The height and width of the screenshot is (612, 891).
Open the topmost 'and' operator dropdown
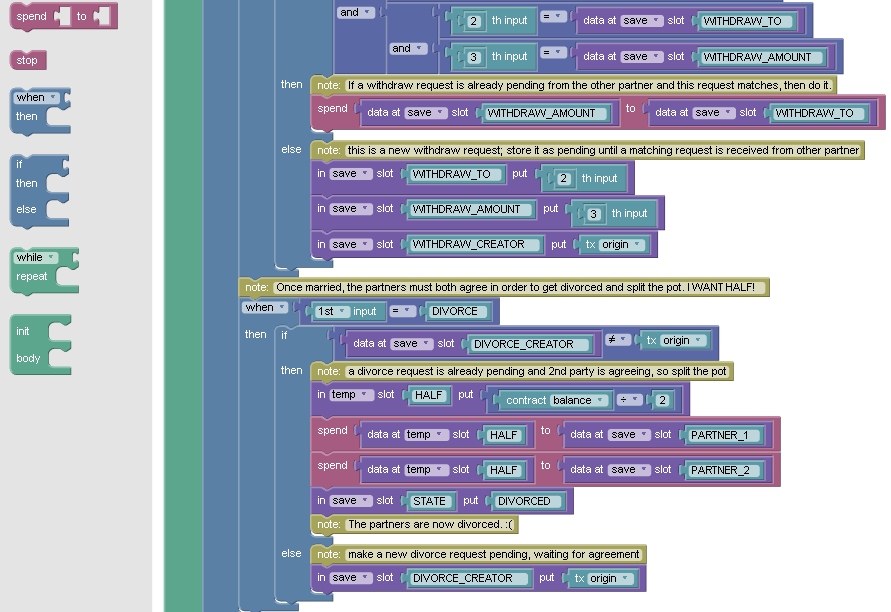[355, 13]
